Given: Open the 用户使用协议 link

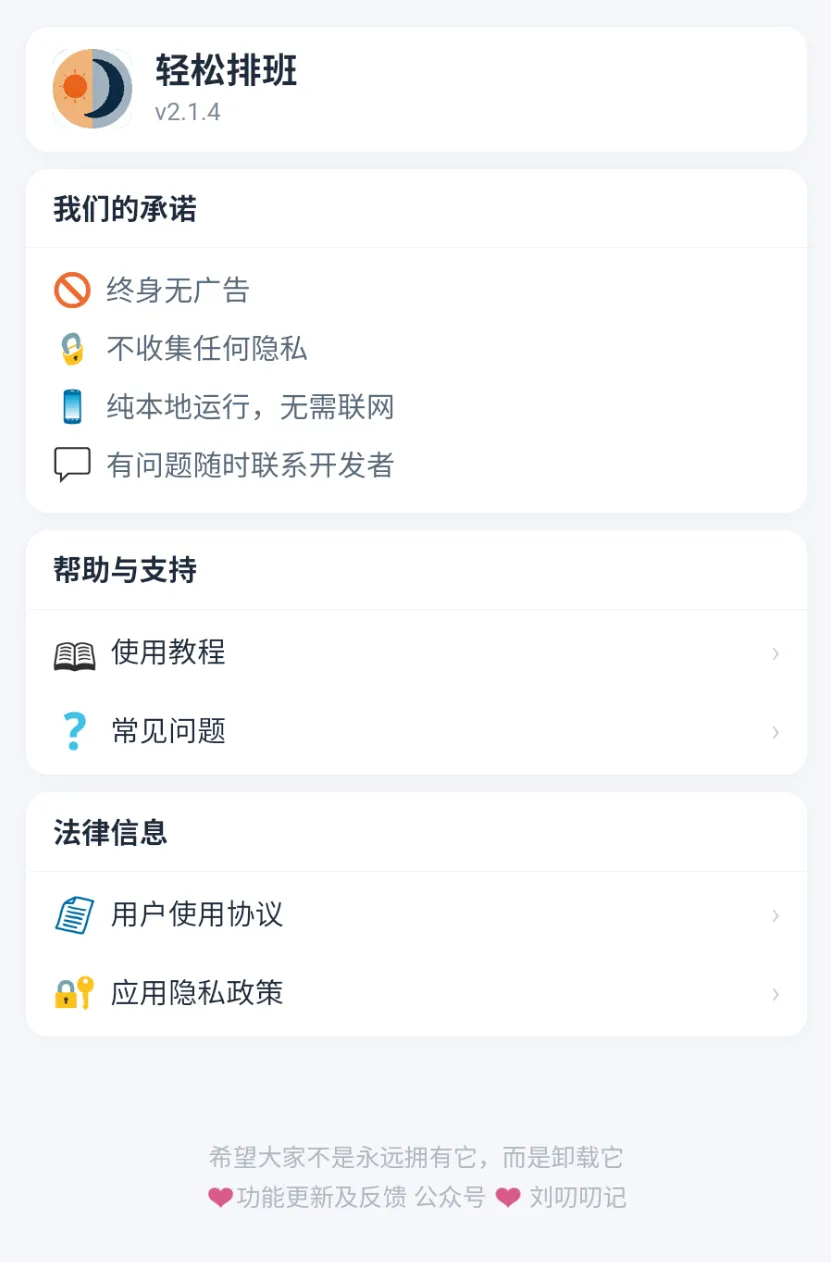Looking at the screenshot, I should (x=416, y=915).
